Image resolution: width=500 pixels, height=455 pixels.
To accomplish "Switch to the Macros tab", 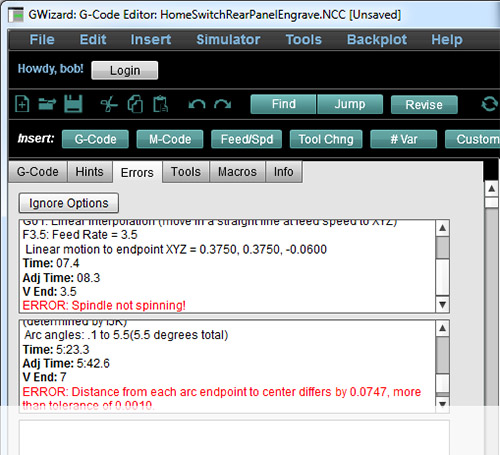I will point(237,172).
